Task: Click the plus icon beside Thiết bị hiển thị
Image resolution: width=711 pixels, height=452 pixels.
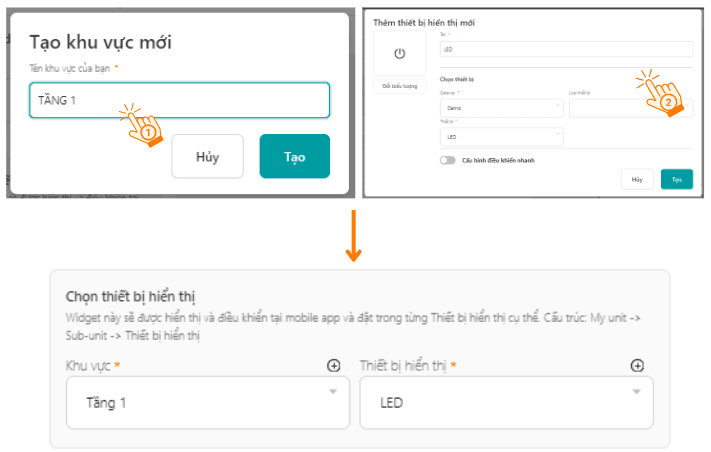Action: [x=637, y=366]
